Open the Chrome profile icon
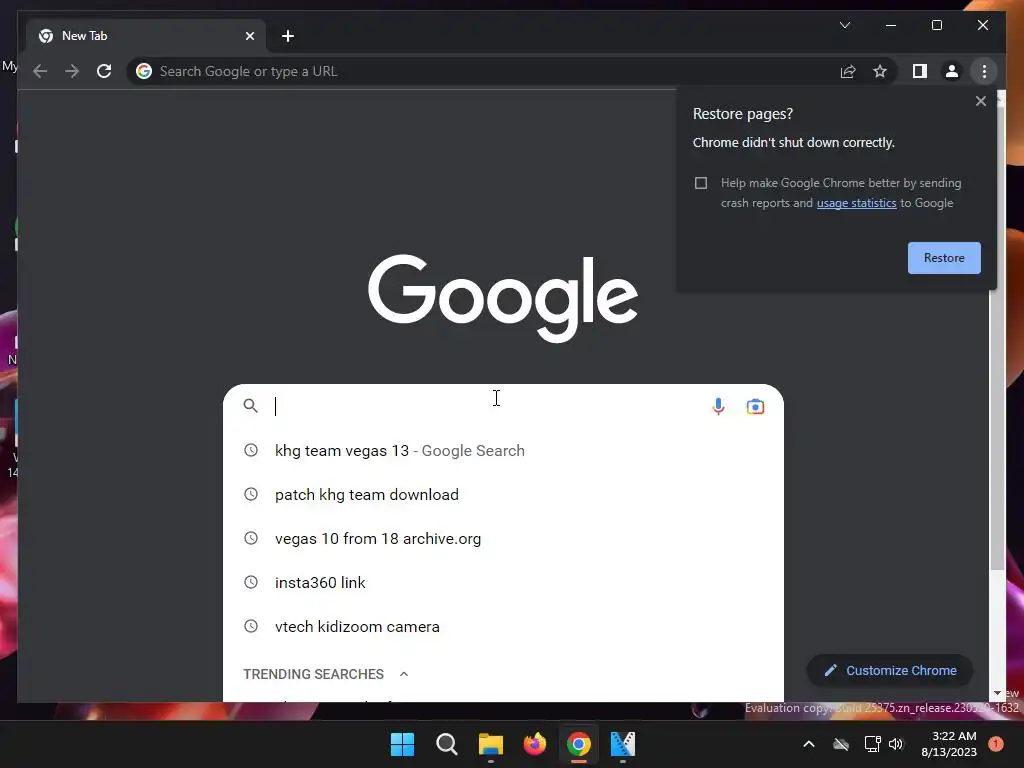 click(x=952, y=71)
